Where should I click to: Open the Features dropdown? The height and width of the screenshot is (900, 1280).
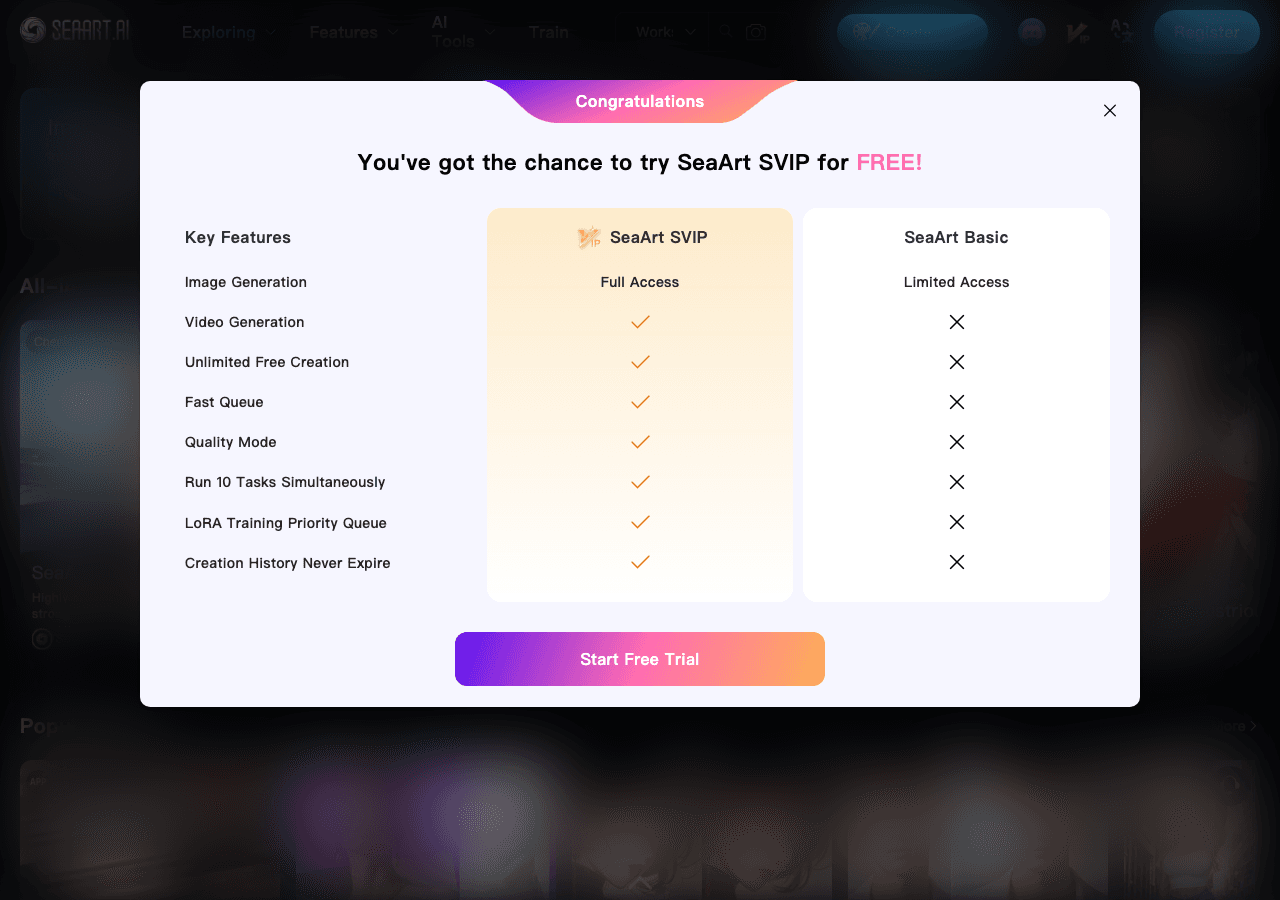pos(345,32)
